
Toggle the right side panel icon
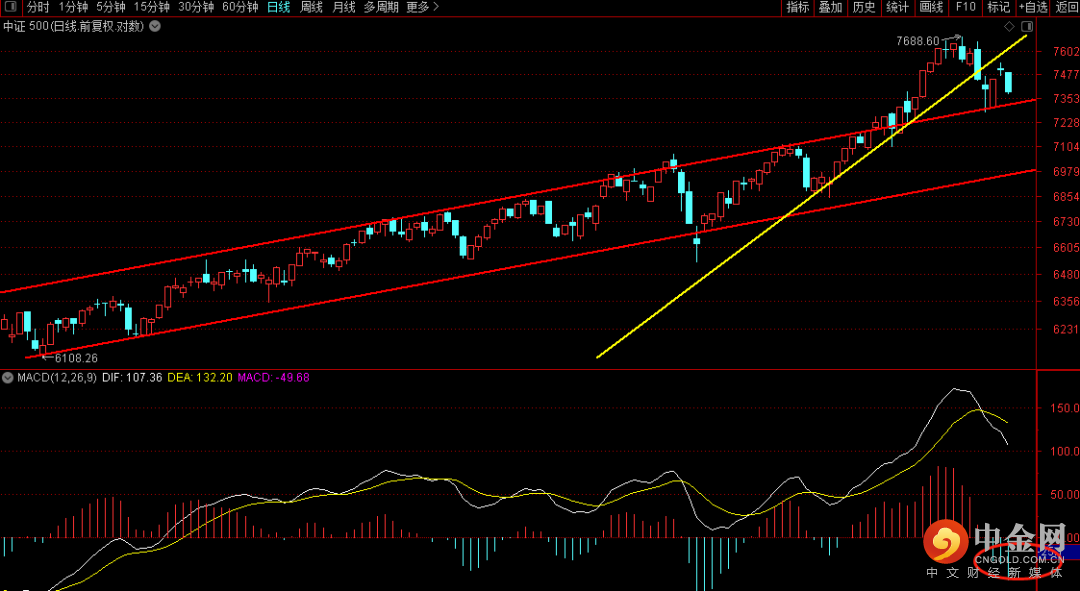point(1027,26)
